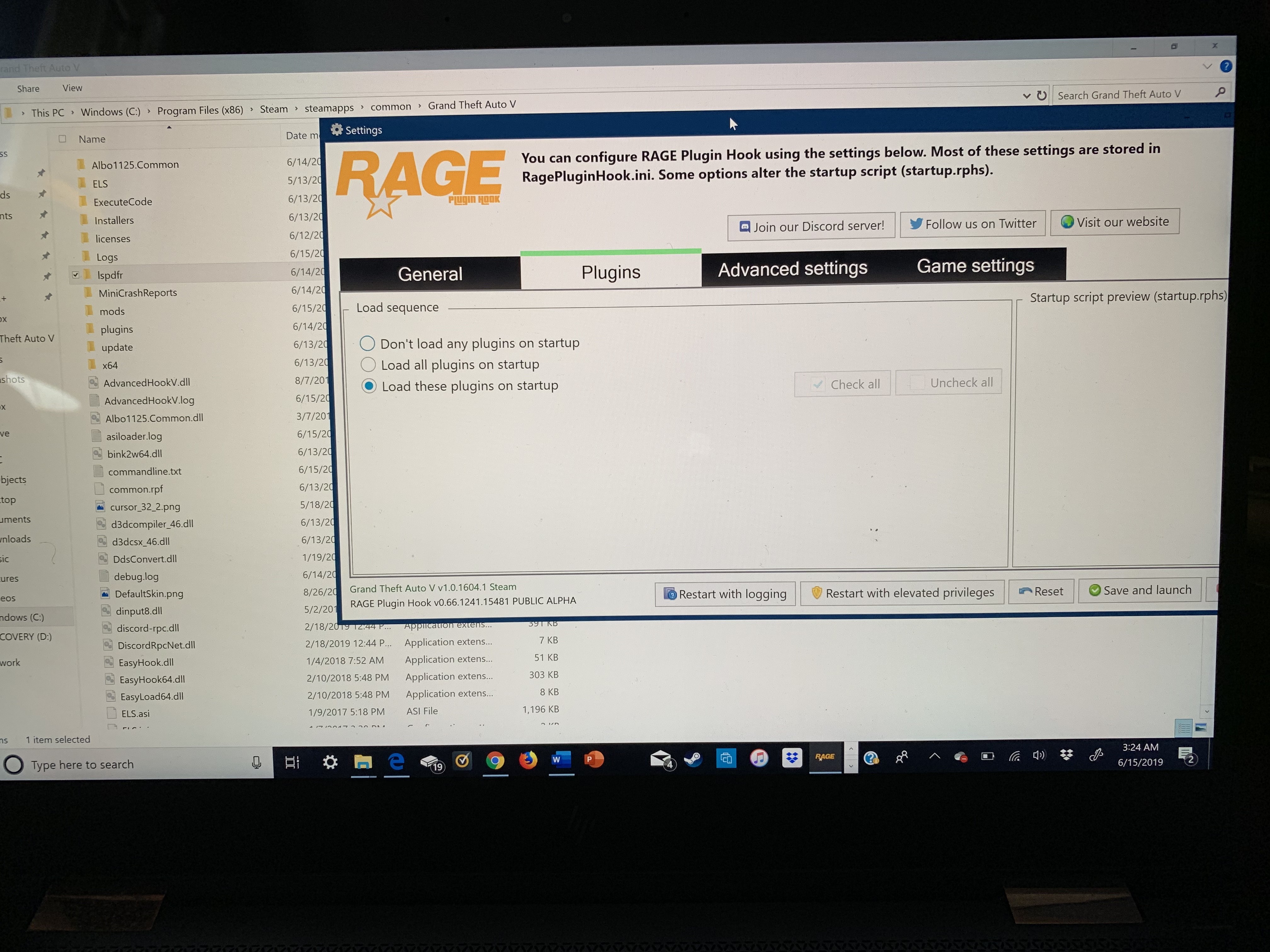Open the Game settings tab
This screenshot has width=1270, height=952.
(975, 266)
